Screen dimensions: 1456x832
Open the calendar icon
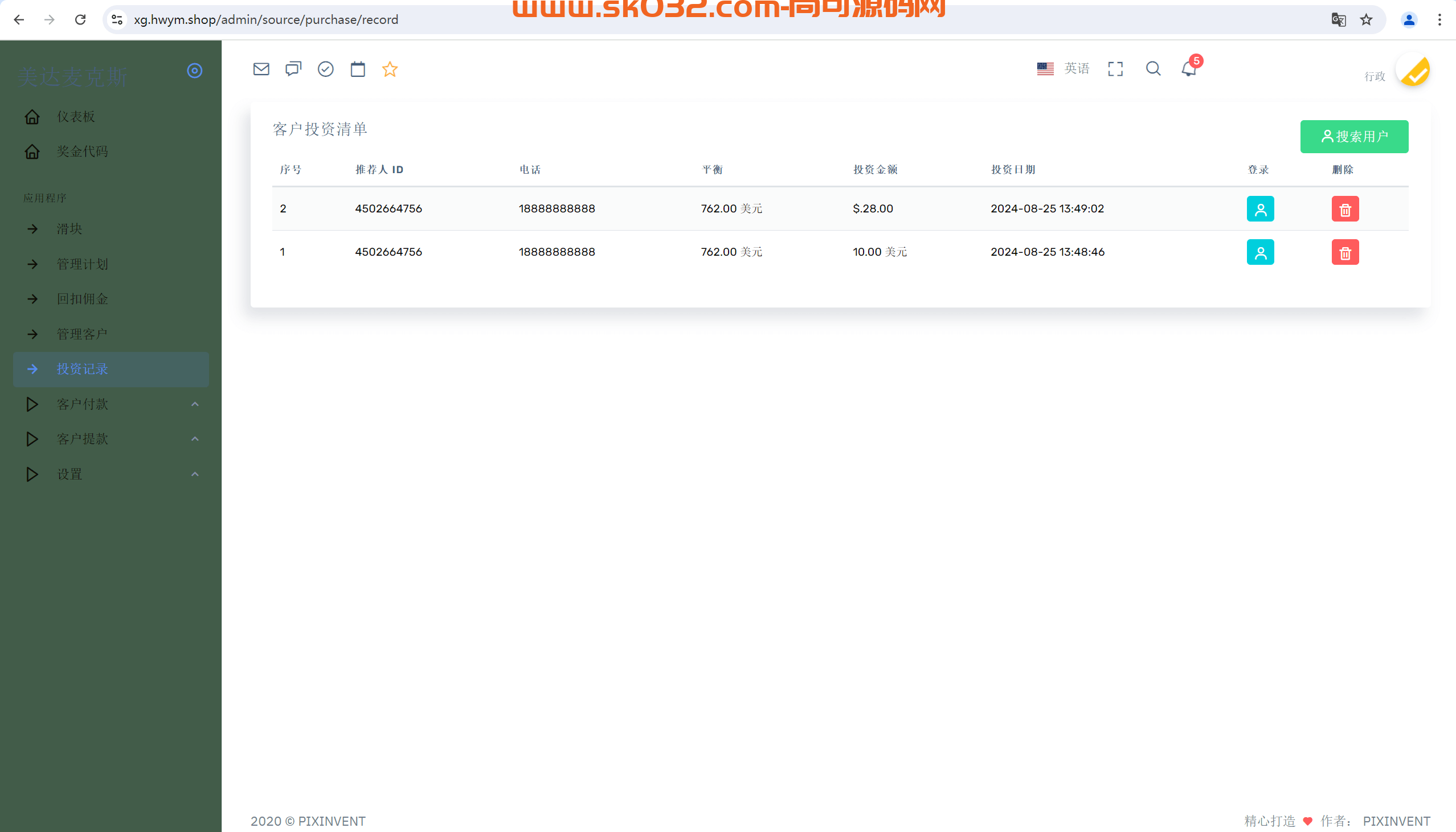(358, 69)
